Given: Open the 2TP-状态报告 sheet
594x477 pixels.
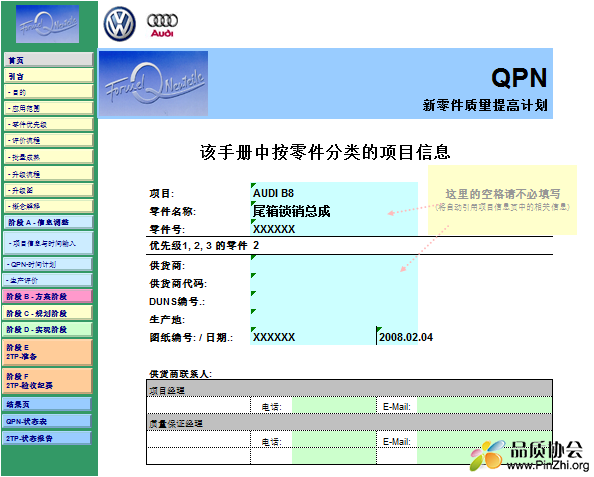Looking at the screenshot, I should tap(47, 438).
